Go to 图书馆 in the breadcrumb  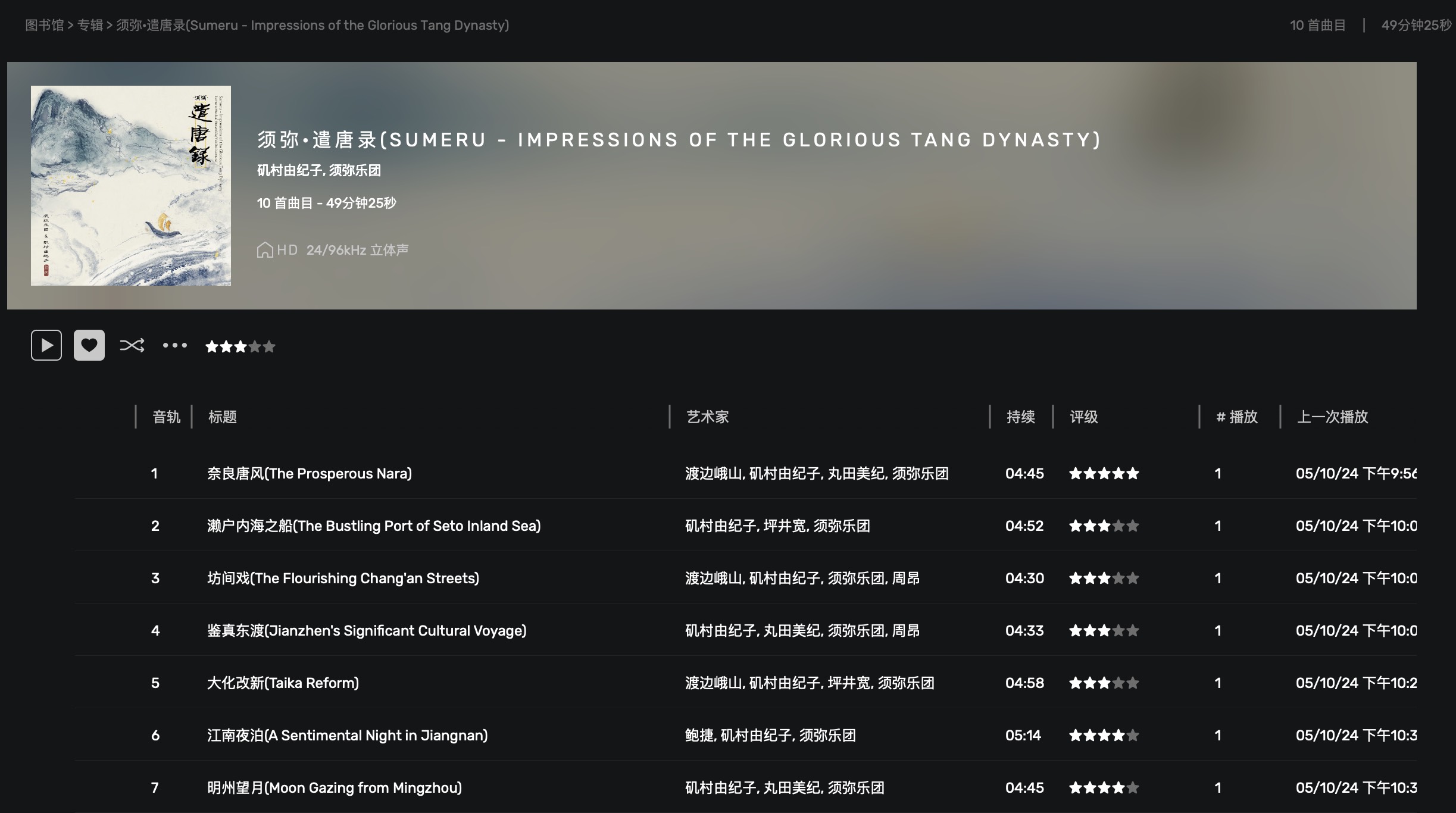[44, 25]
